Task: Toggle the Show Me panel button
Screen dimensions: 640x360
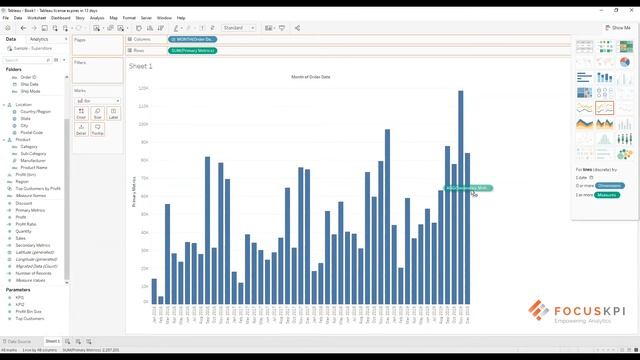Action: pos(618,28)
